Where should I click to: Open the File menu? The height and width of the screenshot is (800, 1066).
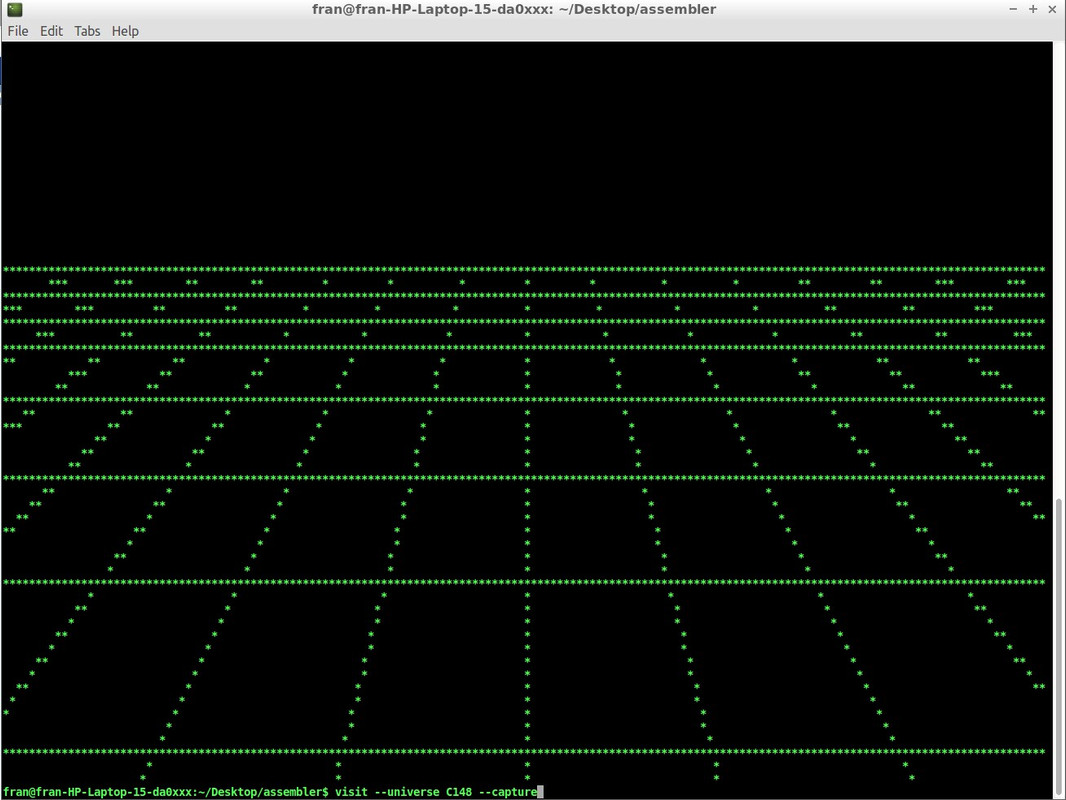click(18, 31)
